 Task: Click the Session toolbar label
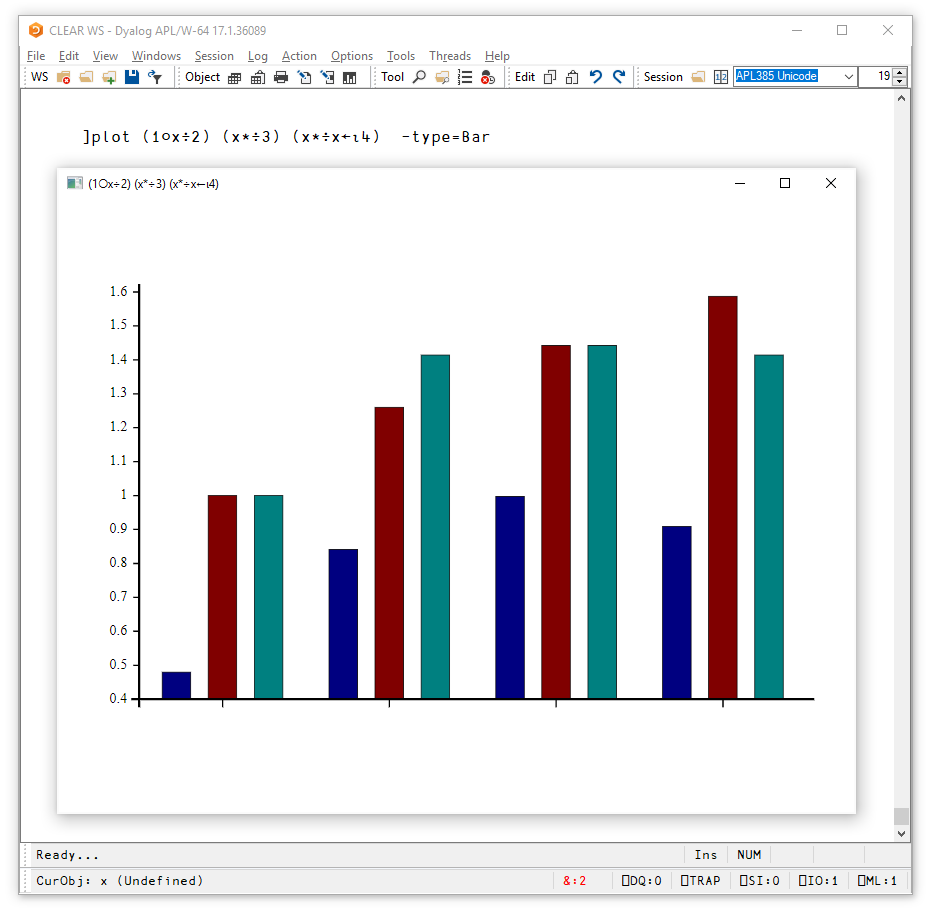(663, 77)
